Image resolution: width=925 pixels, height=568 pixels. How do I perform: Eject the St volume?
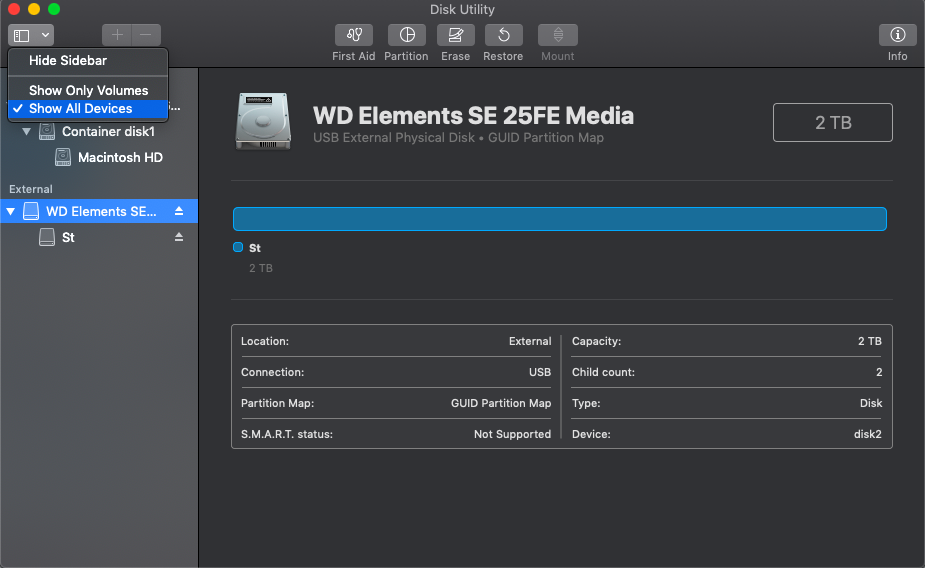[179, 237]
